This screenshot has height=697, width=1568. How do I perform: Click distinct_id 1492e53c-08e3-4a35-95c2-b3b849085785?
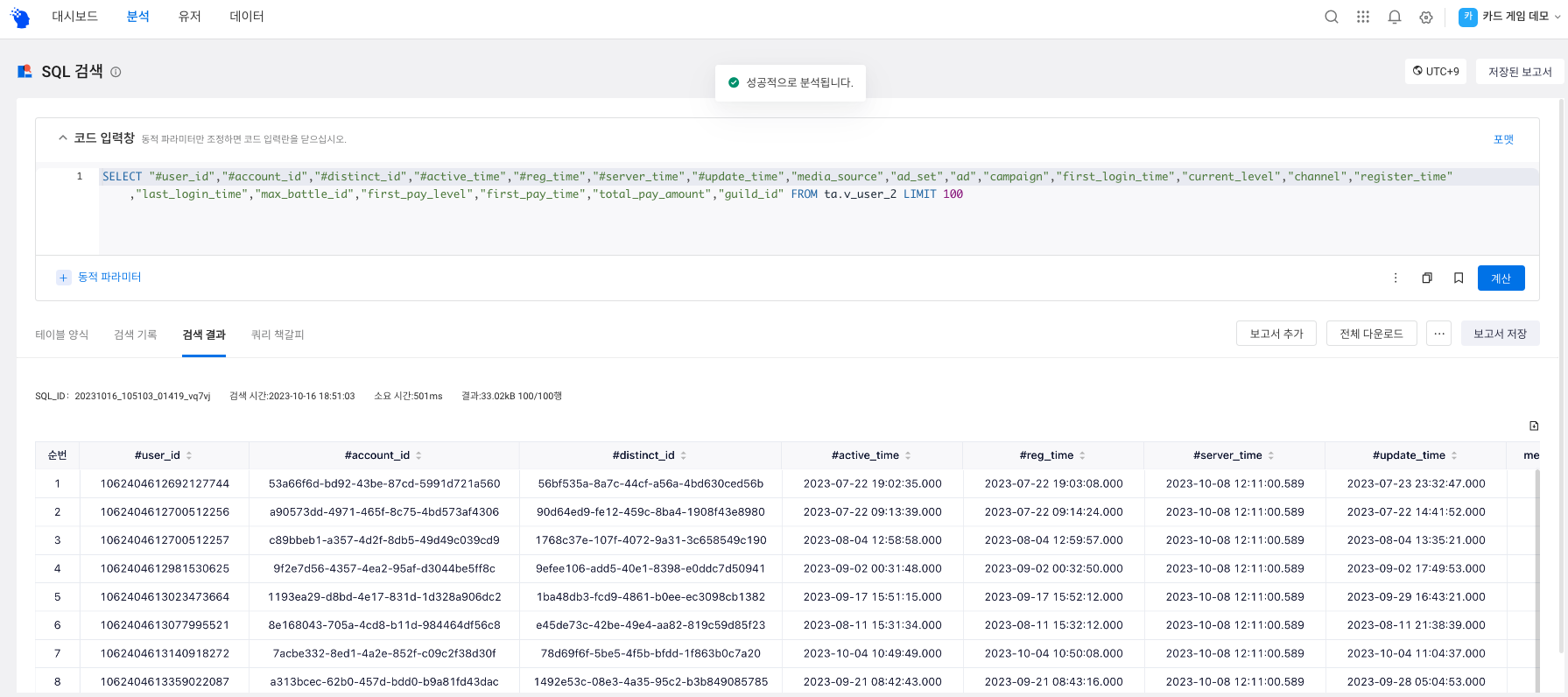tap(650, 681)
